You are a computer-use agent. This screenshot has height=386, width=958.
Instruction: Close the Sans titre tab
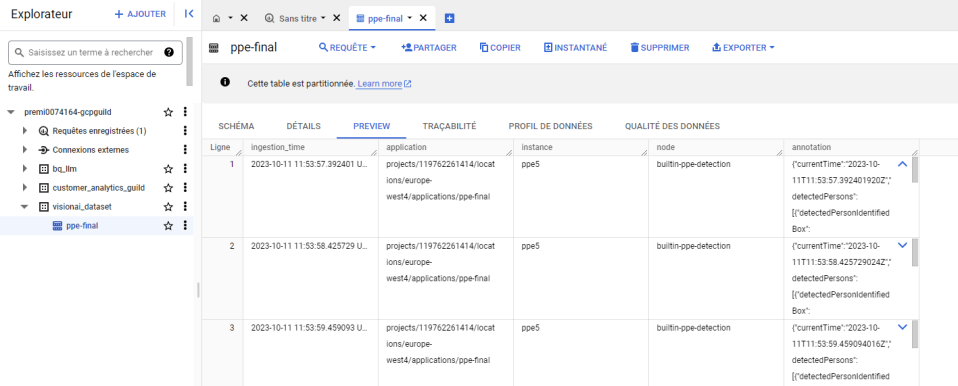[x=336, y=18]
